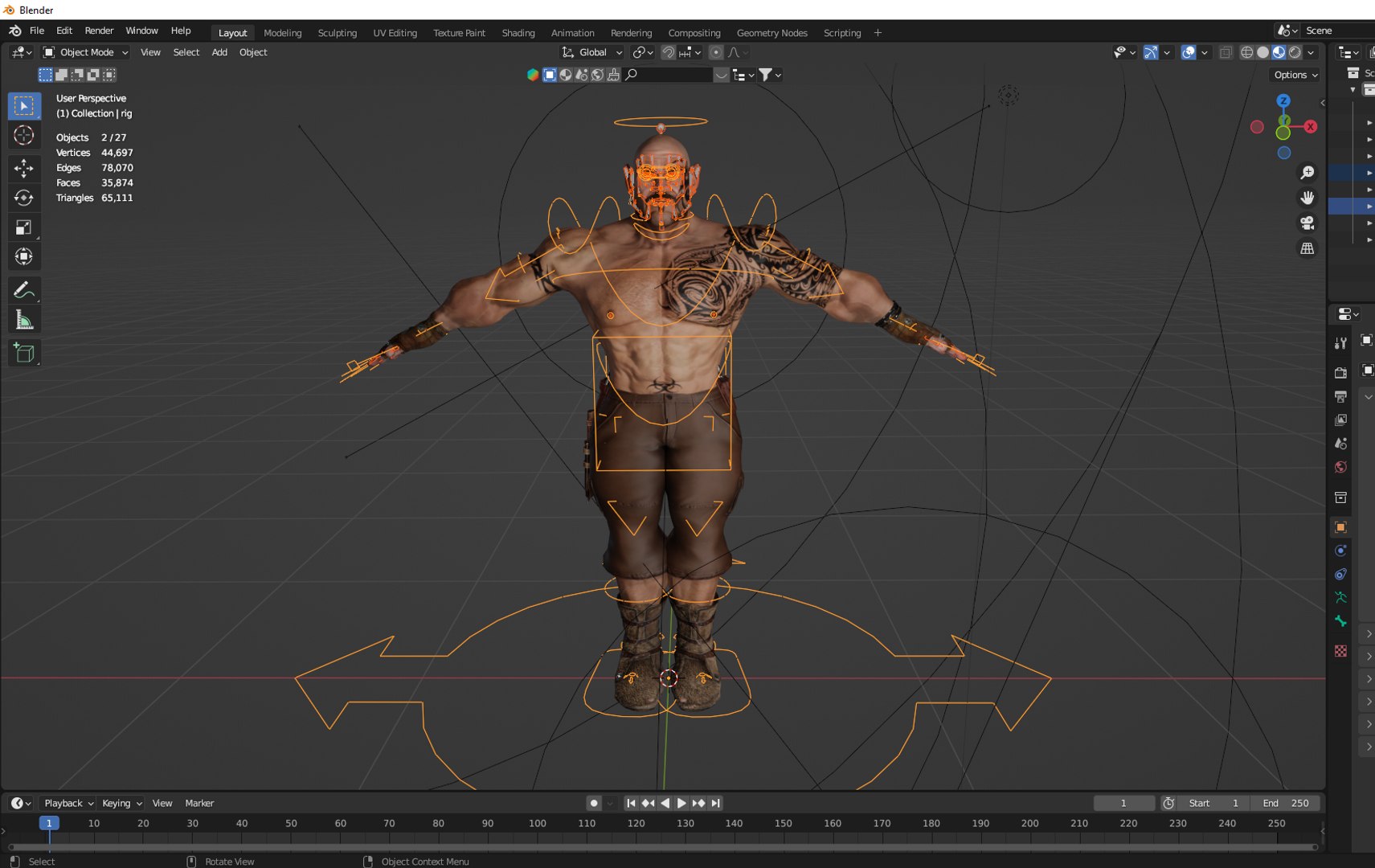Expand the Options dropdown

1295,75
